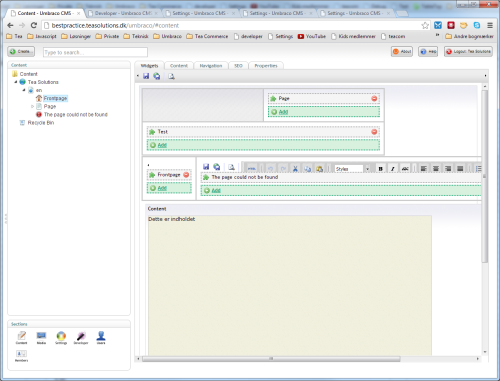Open the Styles dropdown in editor toolbar
The image size is (500, 381).
[352, 169]
